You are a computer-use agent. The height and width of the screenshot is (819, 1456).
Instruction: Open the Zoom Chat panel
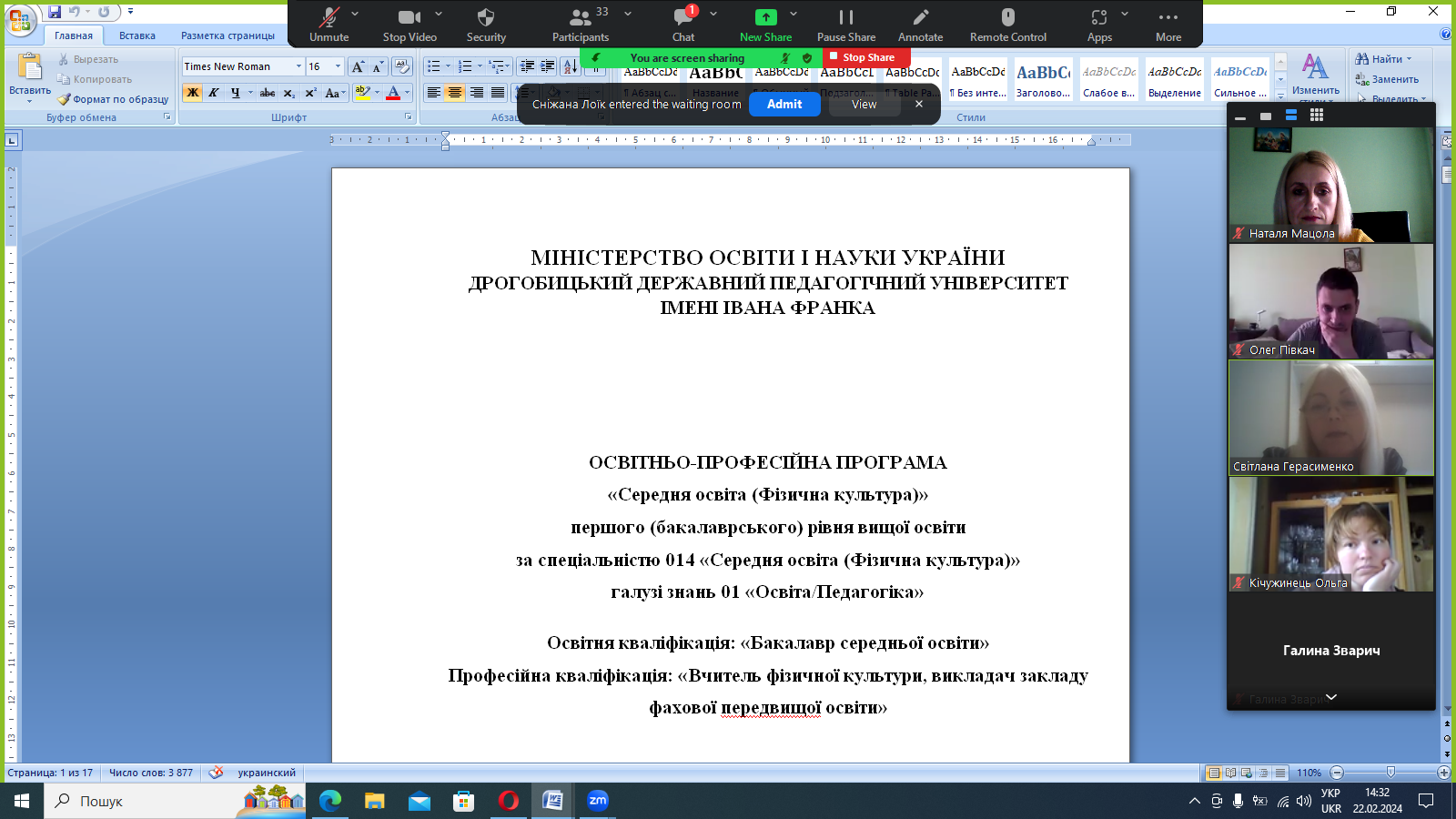(683, 25)
